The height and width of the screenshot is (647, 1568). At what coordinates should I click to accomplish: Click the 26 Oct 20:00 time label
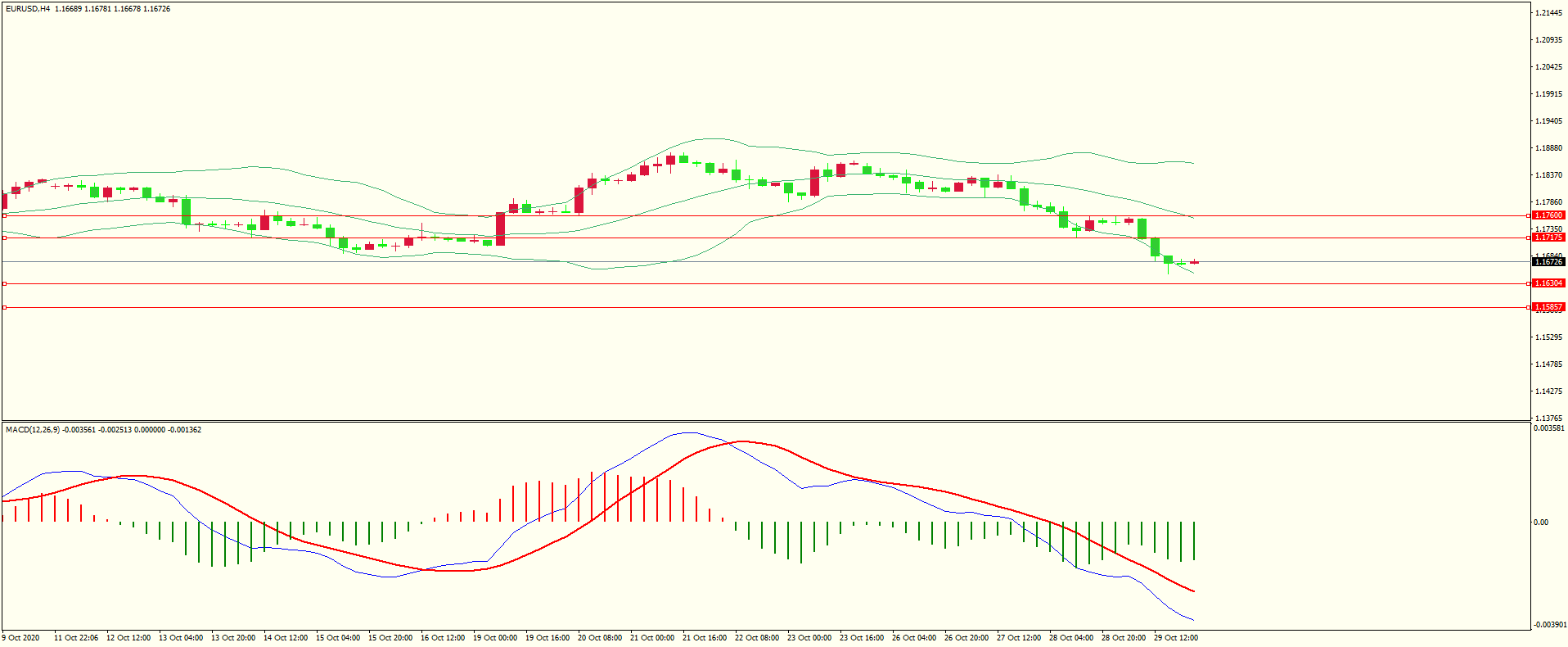point(966,638)
